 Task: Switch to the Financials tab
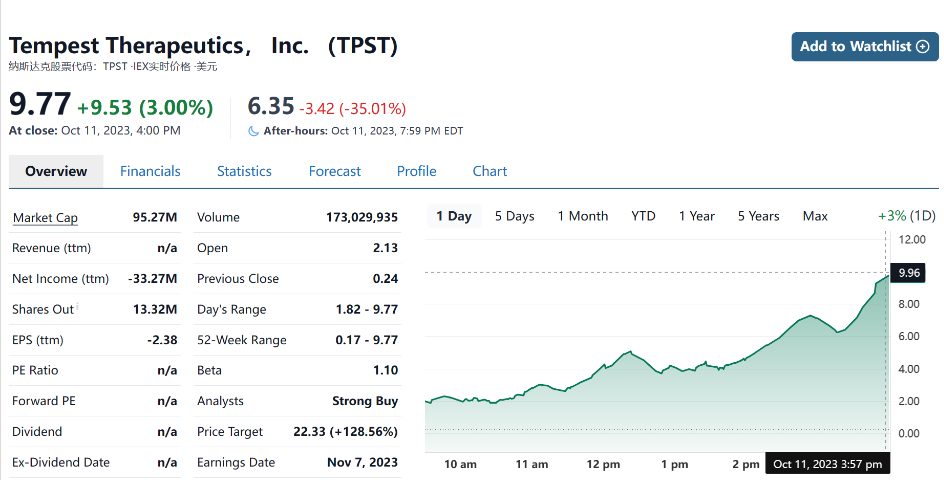tap(150, 171)
